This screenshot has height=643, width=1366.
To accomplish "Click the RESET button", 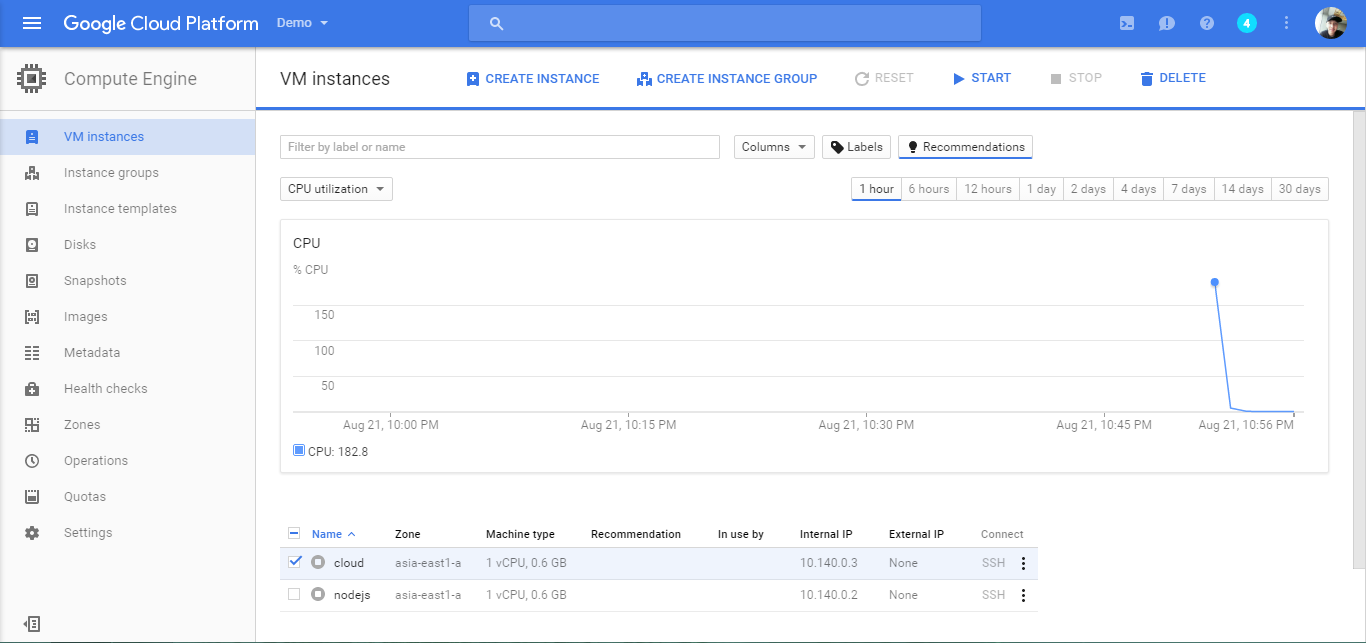I will click(x=884, y=78).
